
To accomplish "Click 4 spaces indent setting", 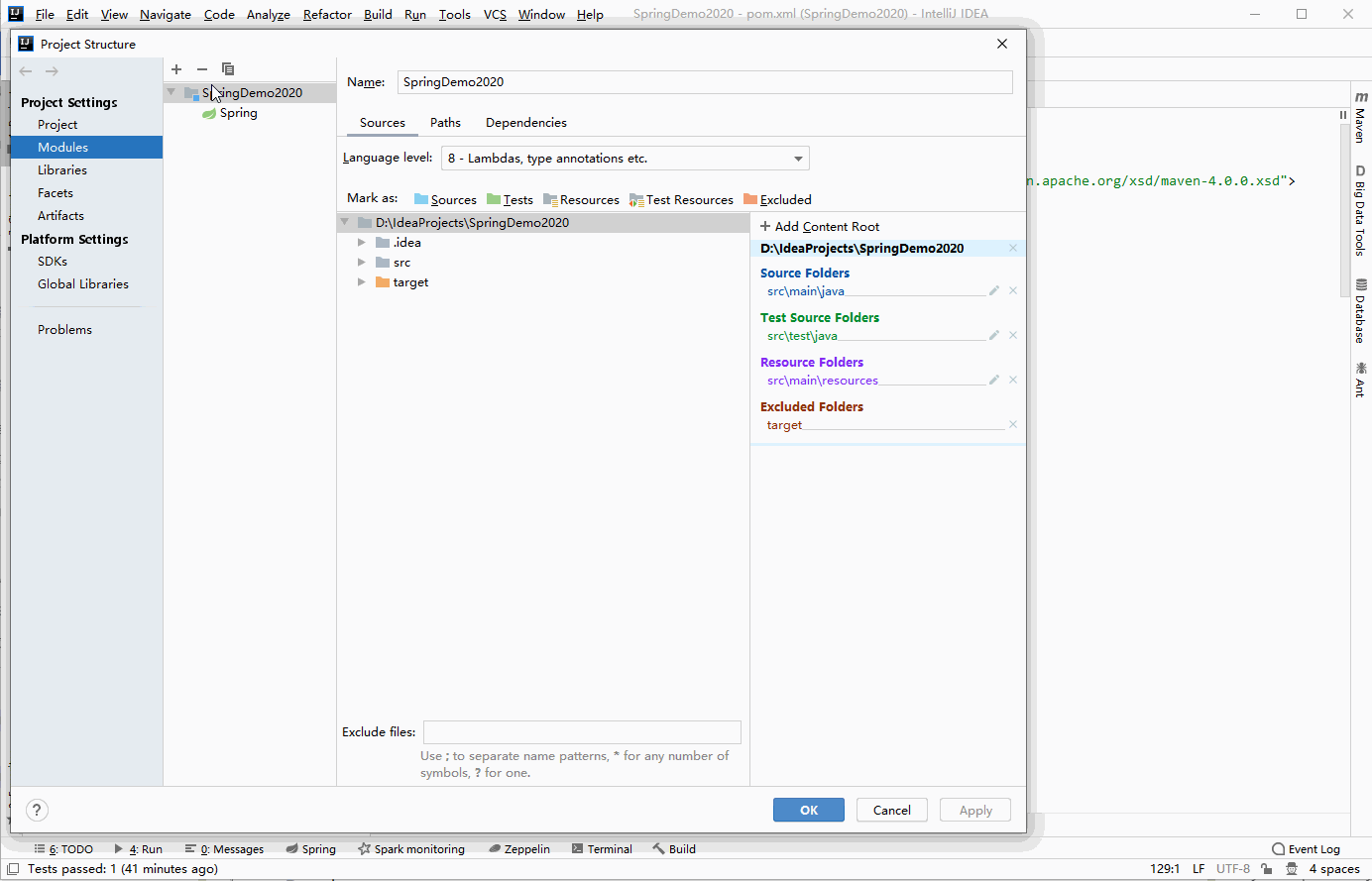I will [x=1334, y=869].
